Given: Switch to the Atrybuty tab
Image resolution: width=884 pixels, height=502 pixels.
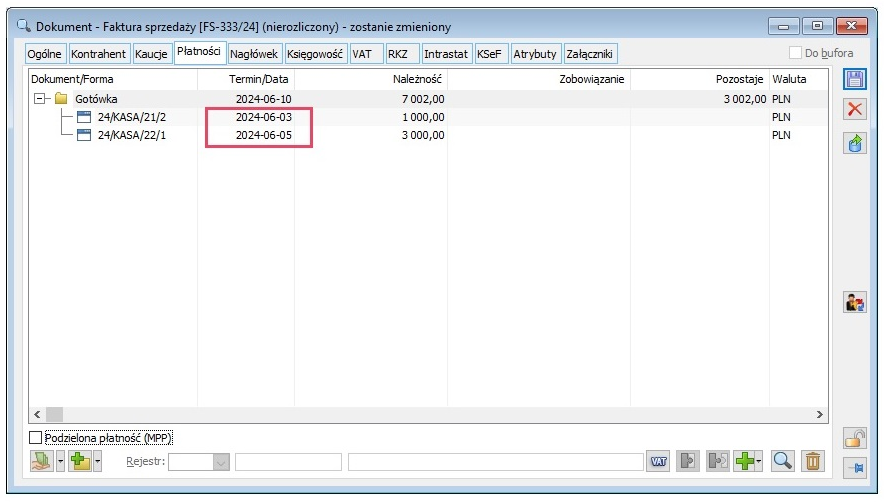Looking at the screenshot, I should click(535, 54).
